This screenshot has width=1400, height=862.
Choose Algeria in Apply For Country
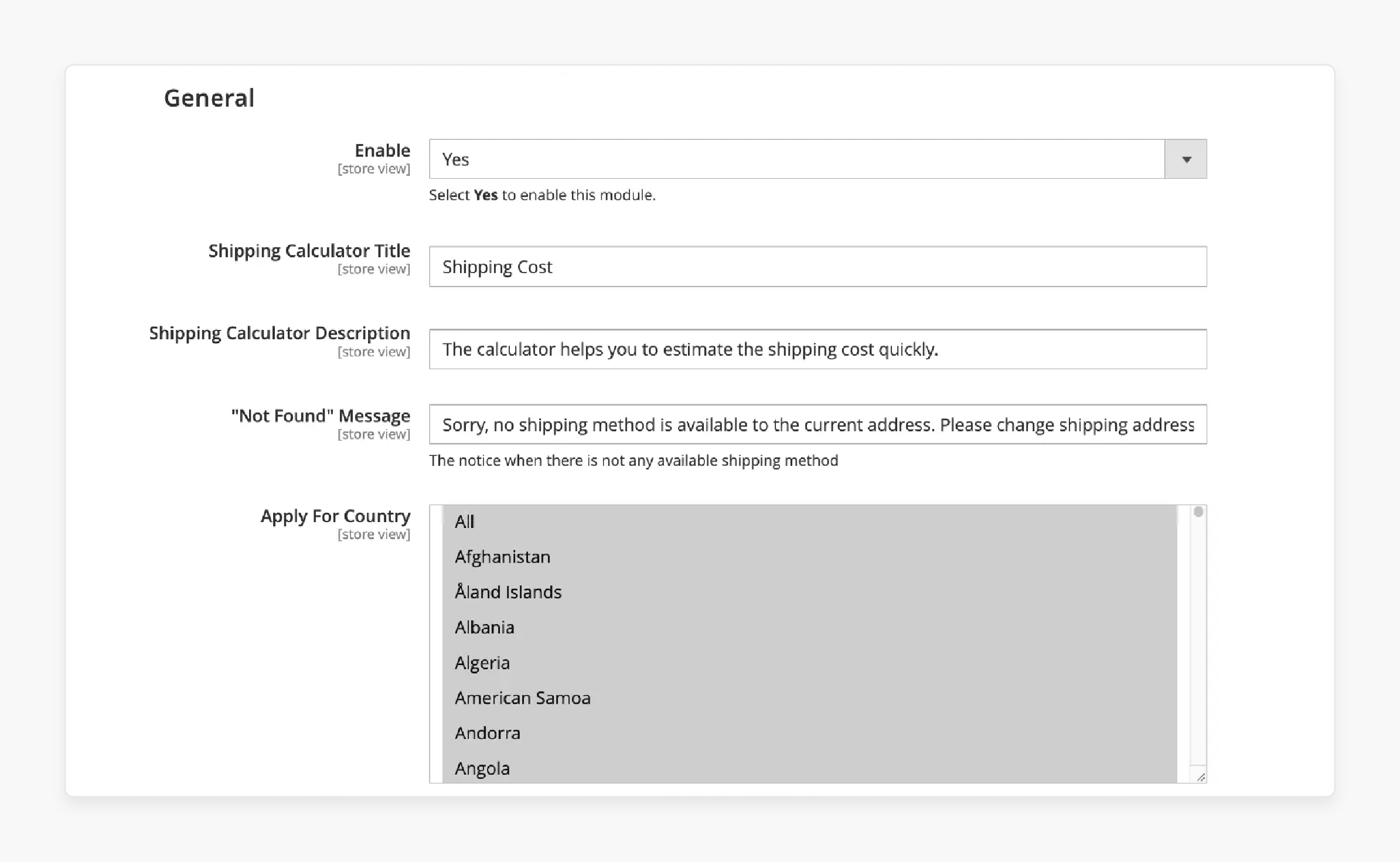(x=809, y=663)
